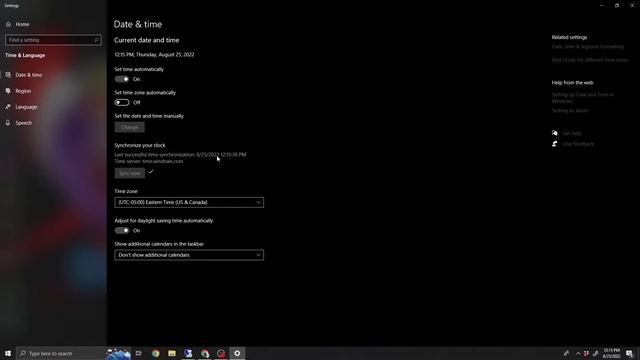Open Date, time & regional formatting link
The width and height of the screenshot is (640, 360).
pyautogui.click(x=588, y=47)
